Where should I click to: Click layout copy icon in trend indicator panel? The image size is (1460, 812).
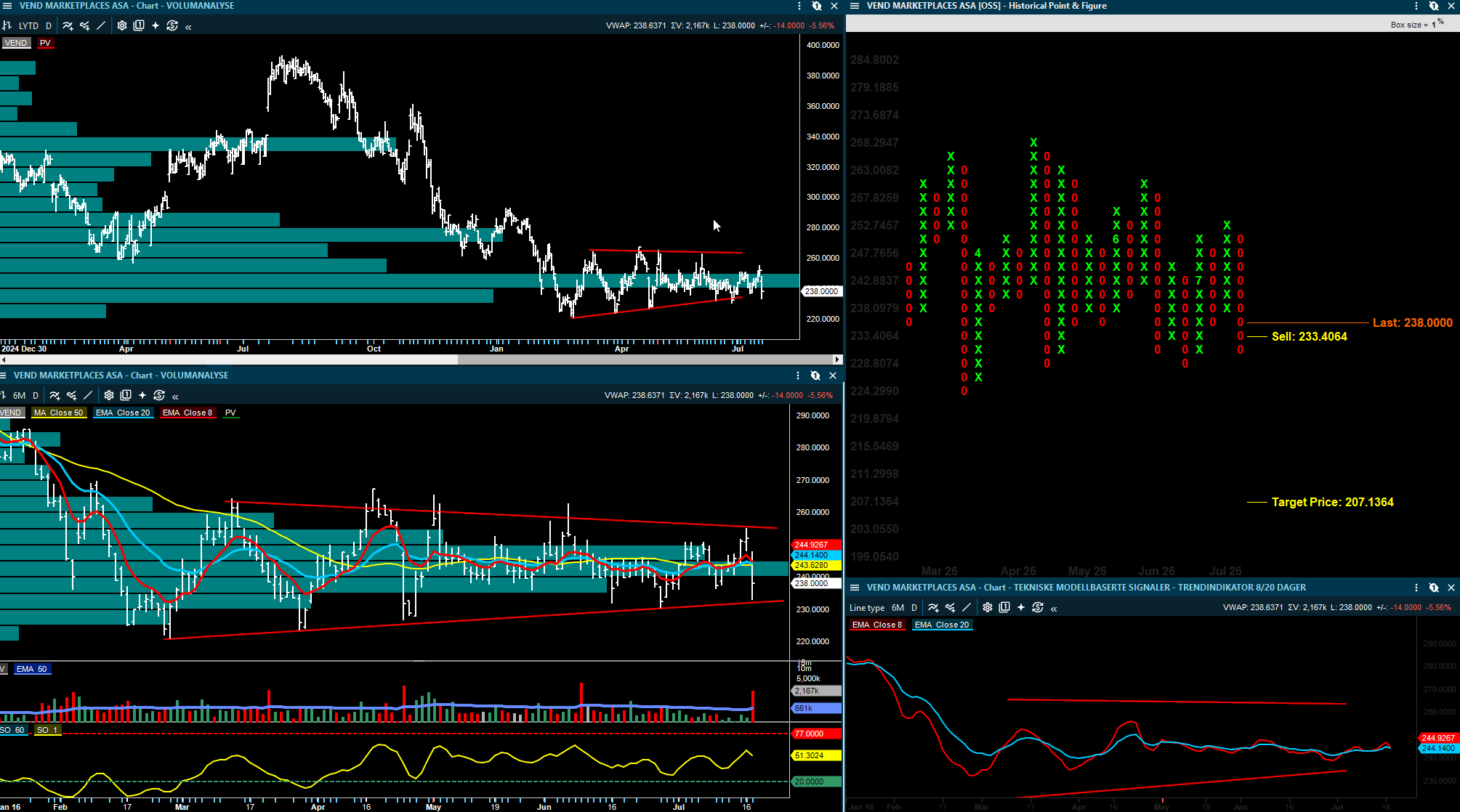point(1004,607)
